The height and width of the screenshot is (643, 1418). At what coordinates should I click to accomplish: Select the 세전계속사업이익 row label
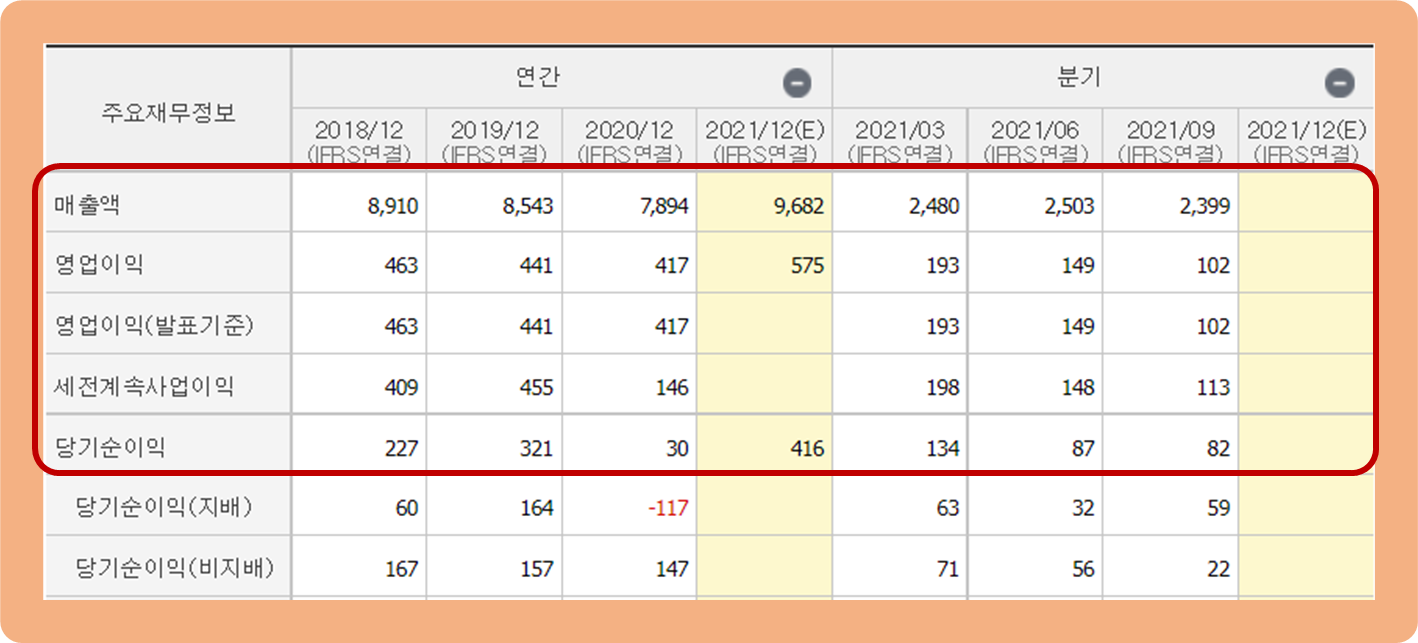[x=144, y=386]
